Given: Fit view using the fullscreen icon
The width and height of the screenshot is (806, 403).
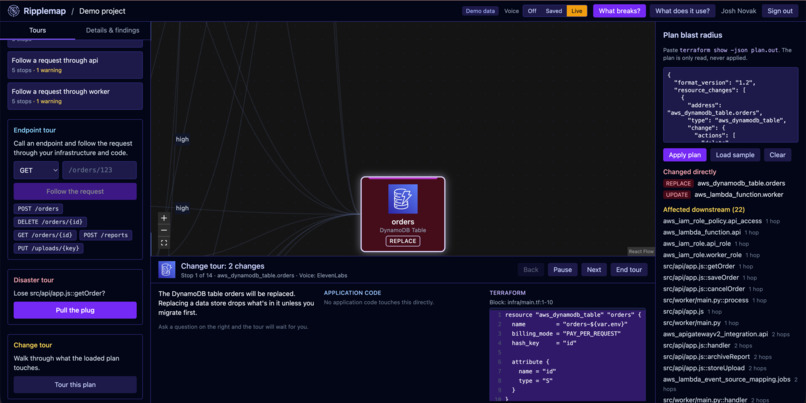Looking at the screenshot, I should point(164,243).
